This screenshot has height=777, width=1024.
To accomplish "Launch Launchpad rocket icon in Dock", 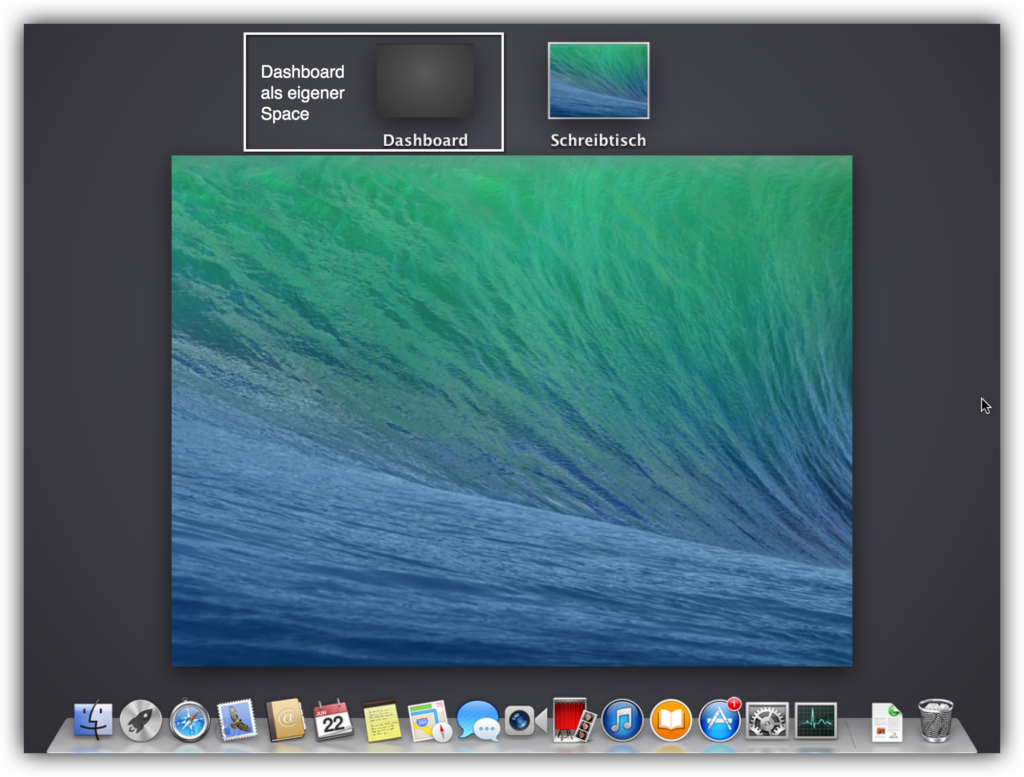I will point(141,720).
